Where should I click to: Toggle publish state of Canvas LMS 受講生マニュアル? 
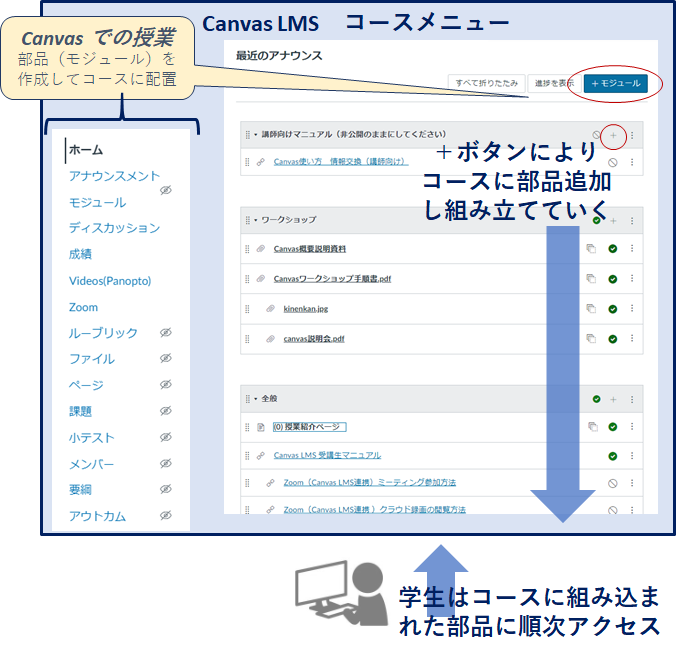(612, 456)
